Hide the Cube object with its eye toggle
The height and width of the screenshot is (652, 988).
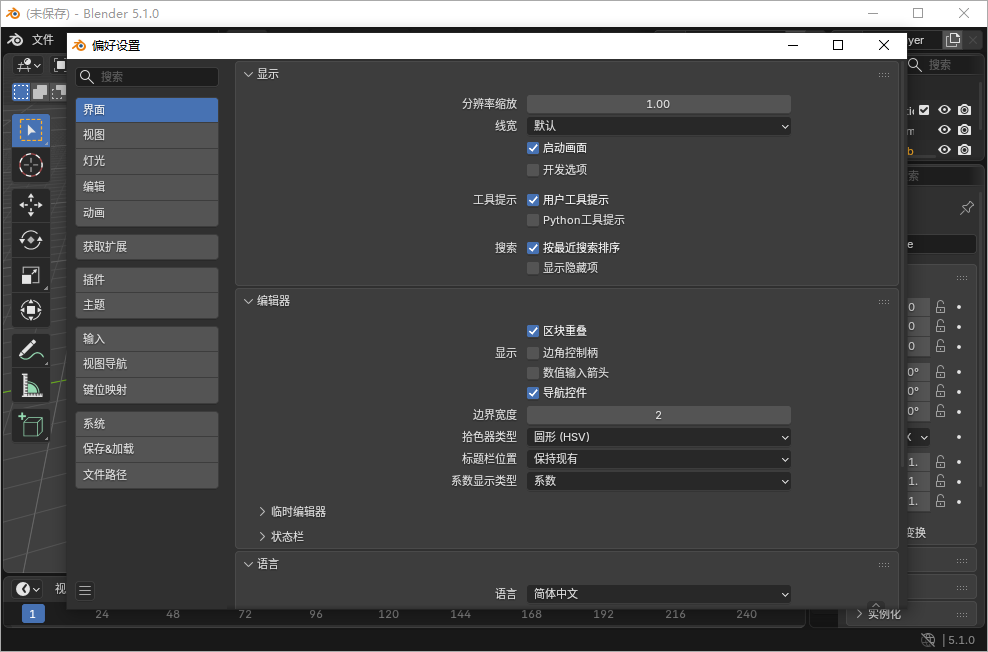coord(944,150)
